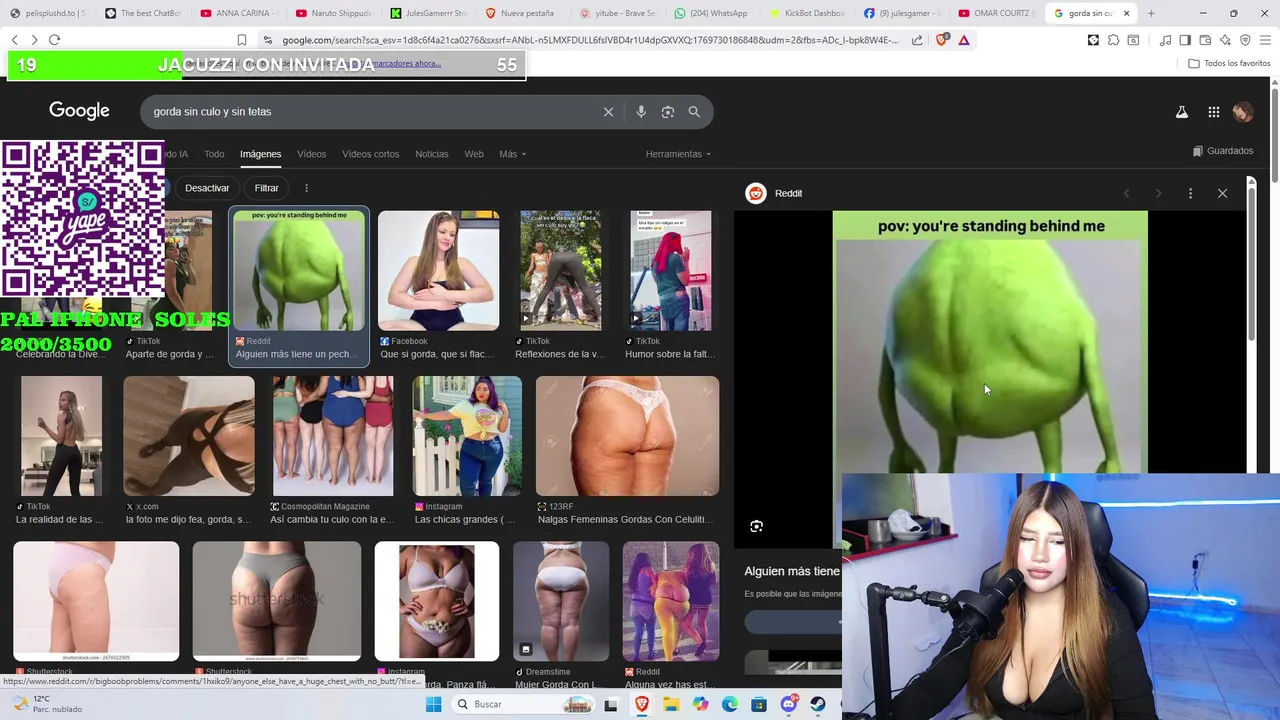Open the Google apps grid

tap(1213, 112)
